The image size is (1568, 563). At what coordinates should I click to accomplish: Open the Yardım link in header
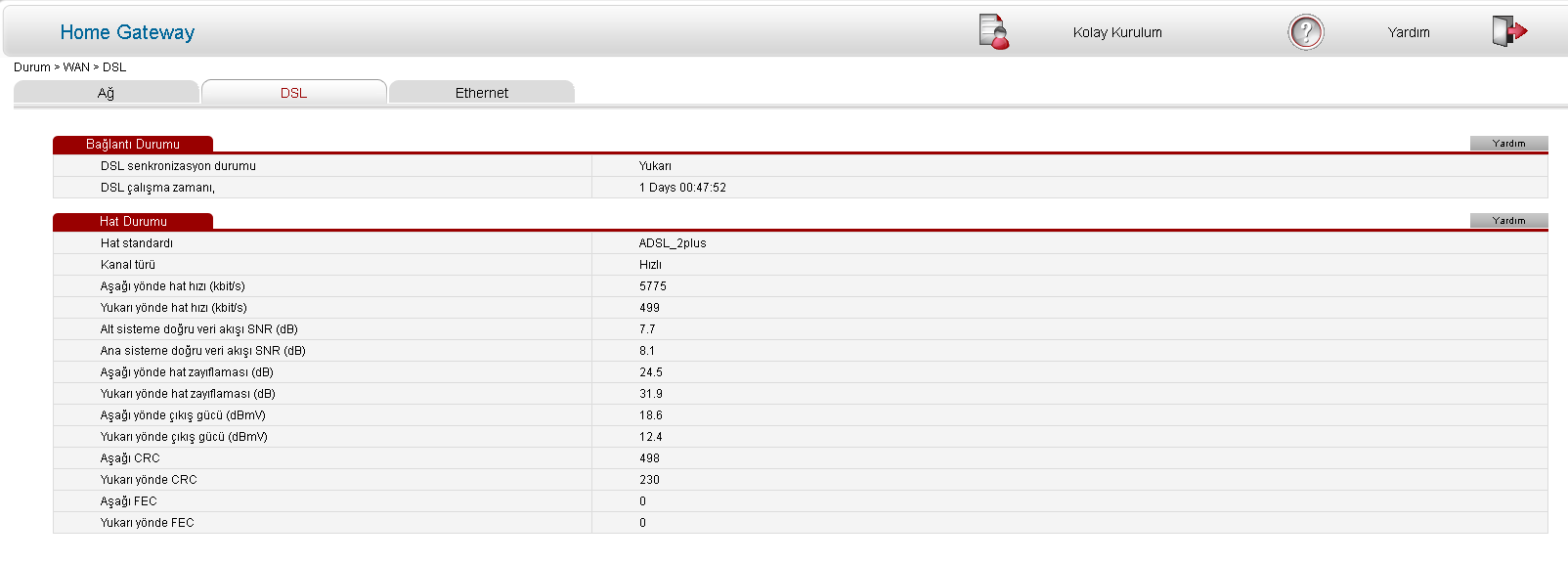point(1408,32)
